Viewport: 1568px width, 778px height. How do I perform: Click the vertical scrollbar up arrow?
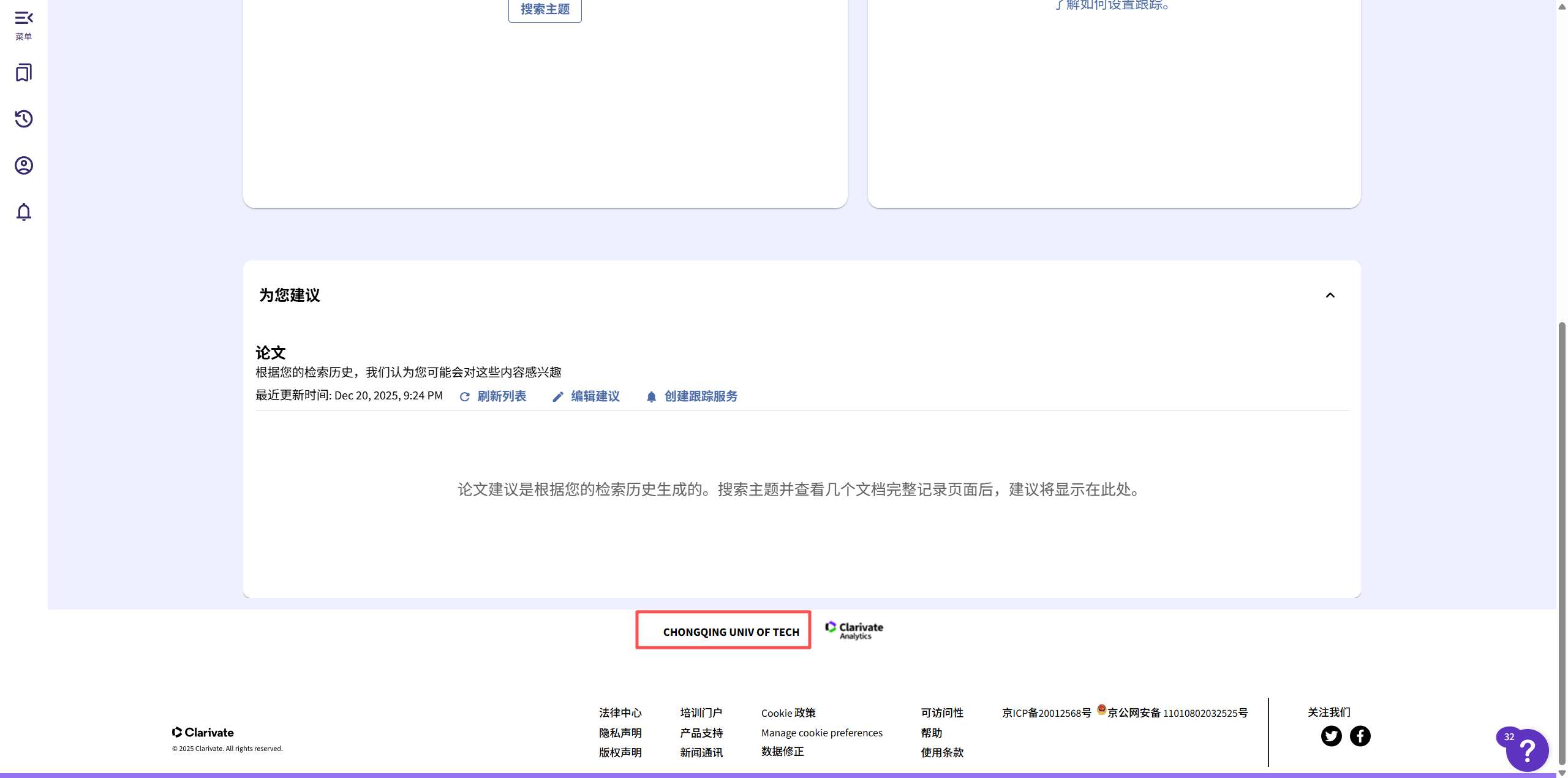click(1561, 6)
